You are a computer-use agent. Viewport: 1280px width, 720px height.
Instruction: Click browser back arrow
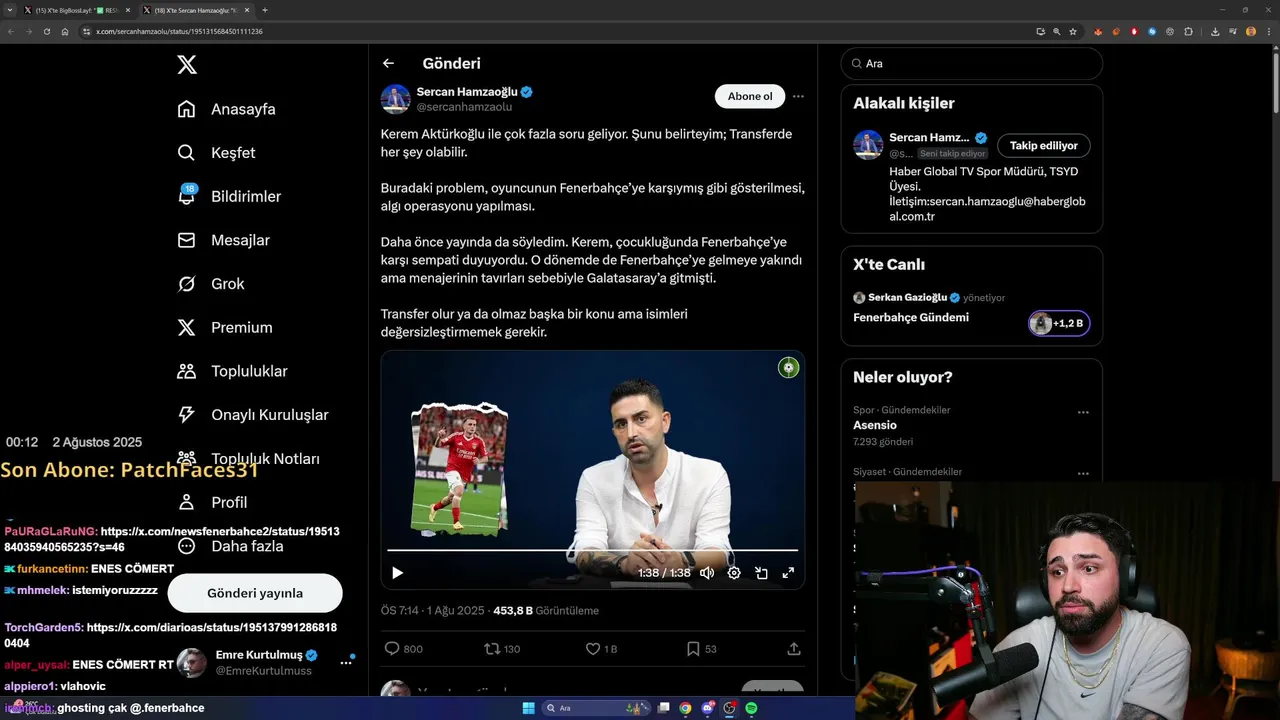[11, 31]
